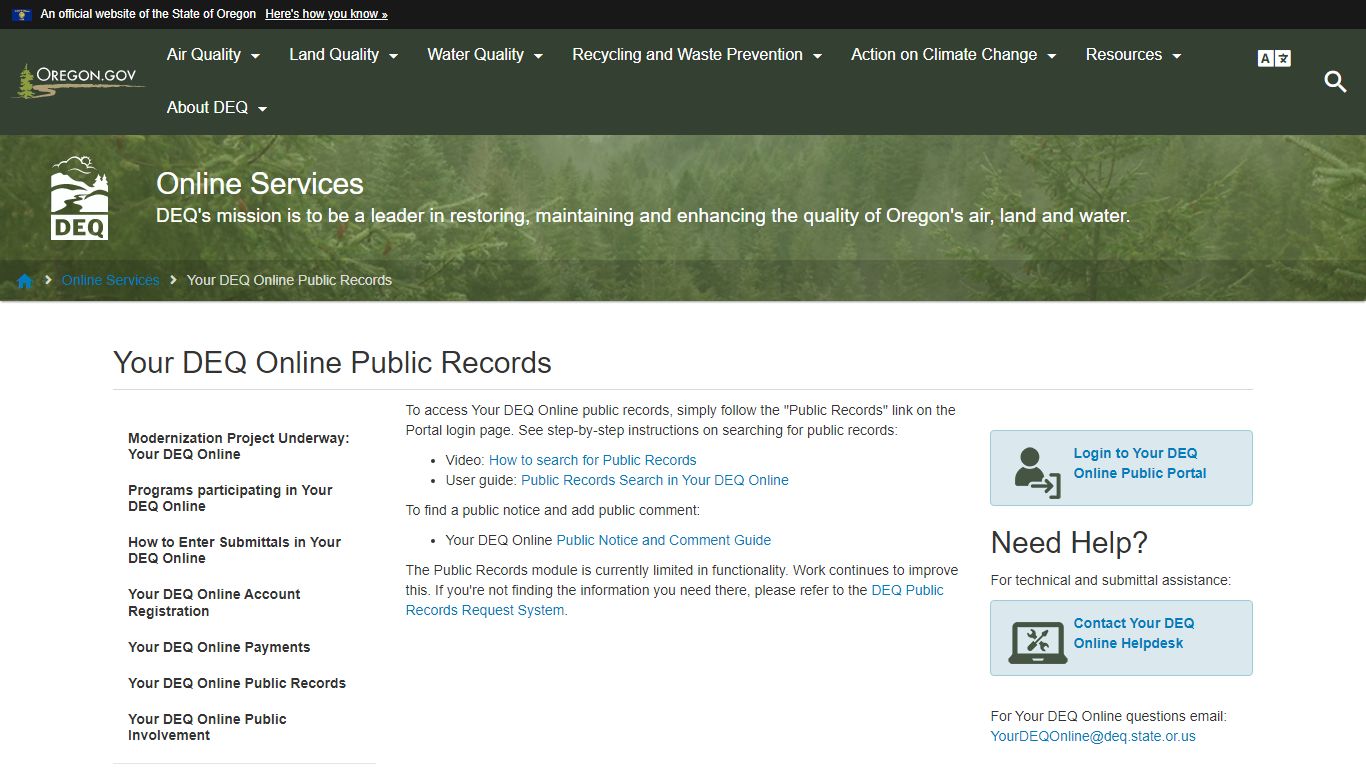The height and width of the screenshot is (768, 1366).
Task: Expand the About DEQ menu
Action: 217,108
